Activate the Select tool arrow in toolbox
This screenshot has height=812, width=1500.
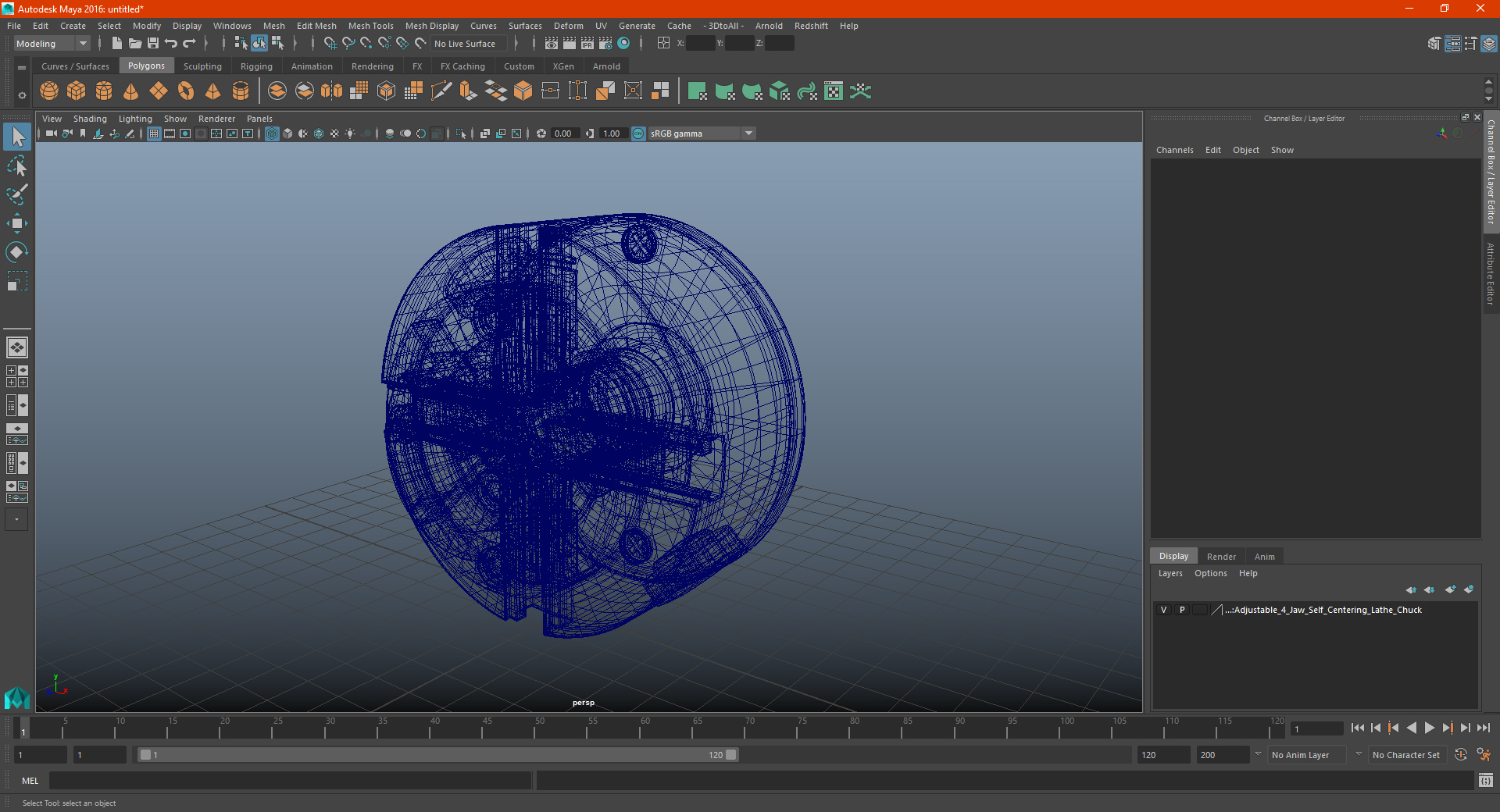pyautogui.click(x=17, y=137)
